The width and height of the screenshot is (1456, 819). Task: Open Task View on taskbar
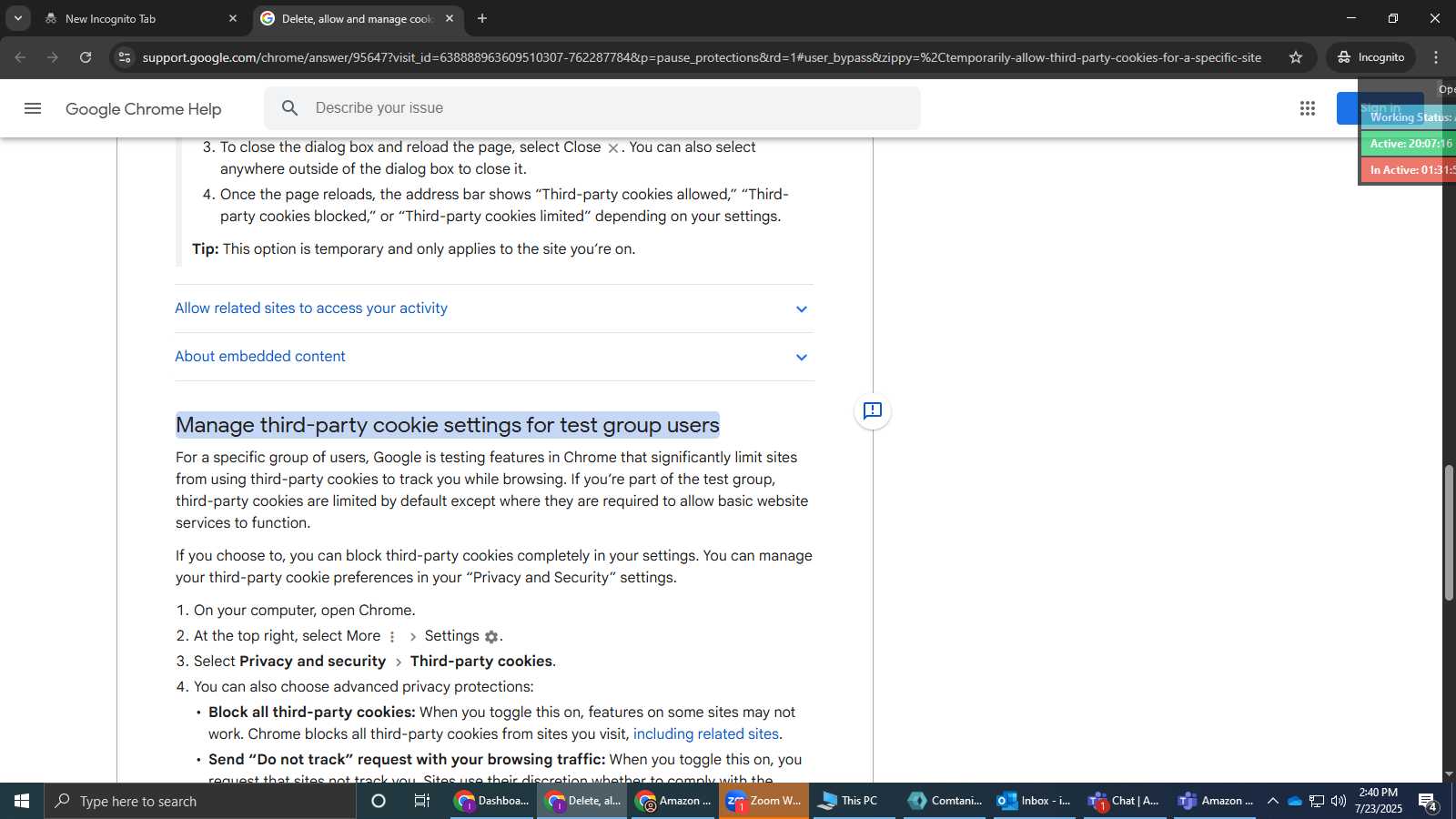pyautogui.click(x=422, y=801)
